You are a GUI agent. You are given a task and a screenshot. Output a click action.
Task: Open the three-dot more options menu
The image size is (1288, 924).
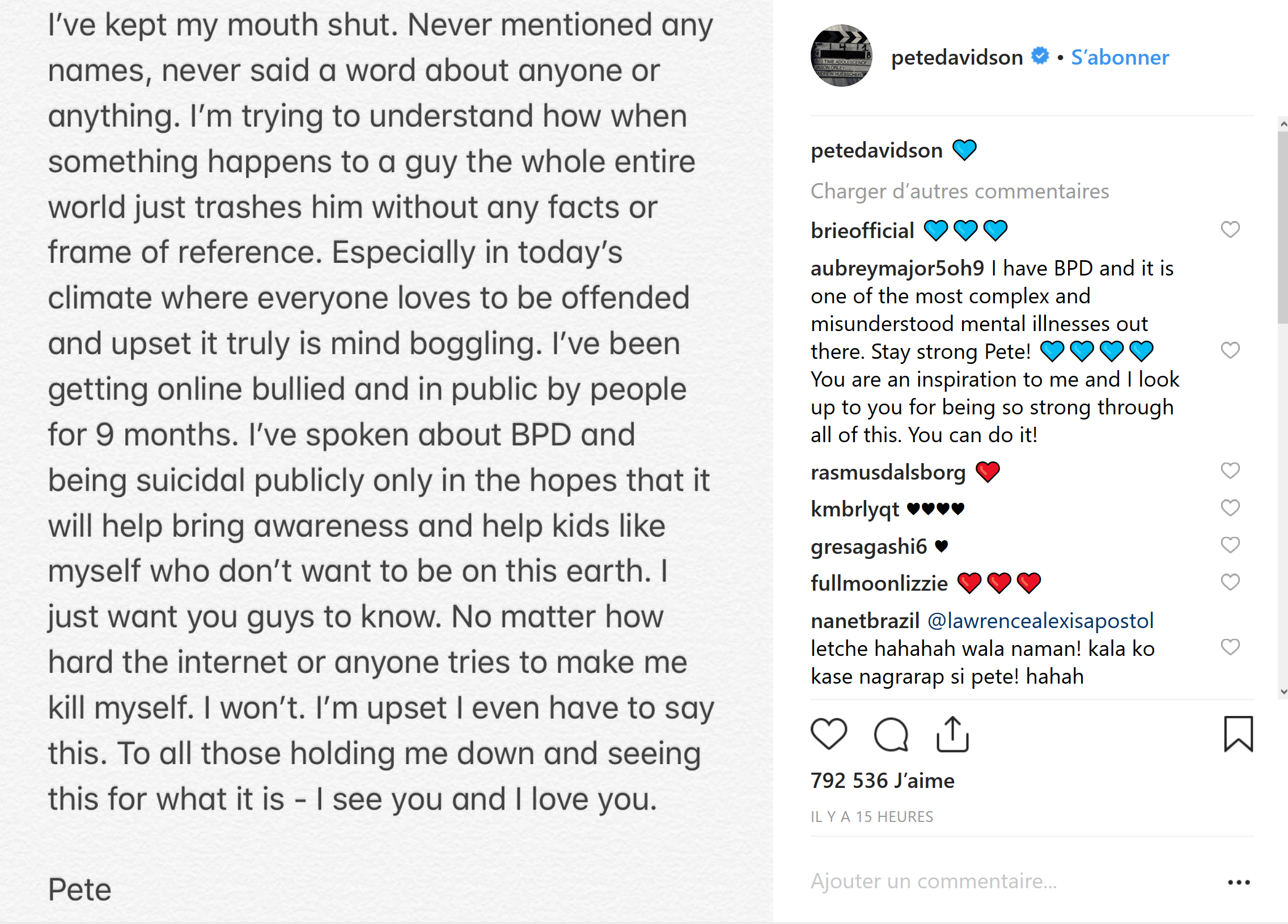(1239, 882)
